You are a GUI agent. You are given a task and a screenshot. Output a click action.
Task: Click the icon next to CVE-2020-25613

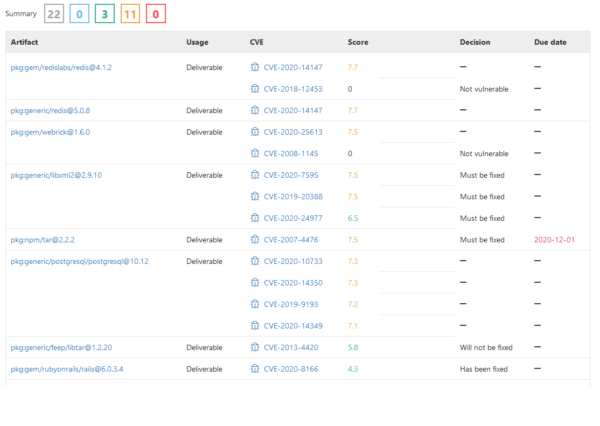coord(255,132)
